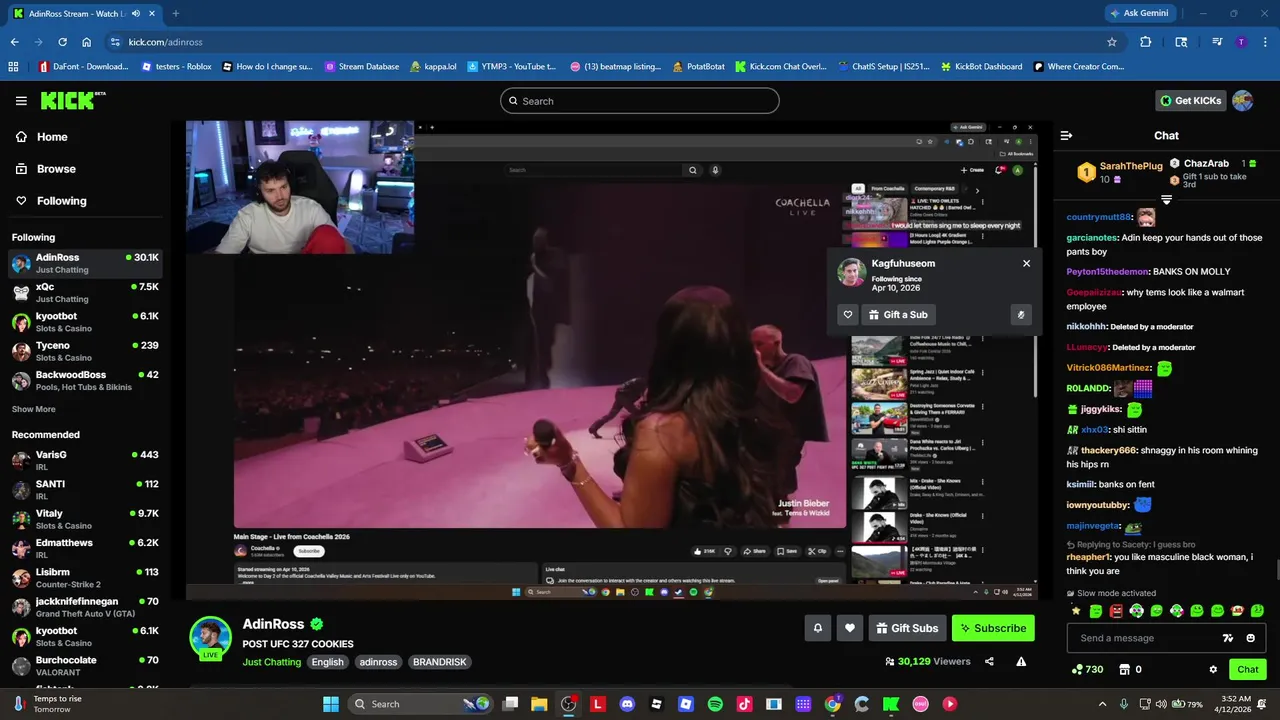Open KickBot Dashboard bookmark

(x=981, y=67)
